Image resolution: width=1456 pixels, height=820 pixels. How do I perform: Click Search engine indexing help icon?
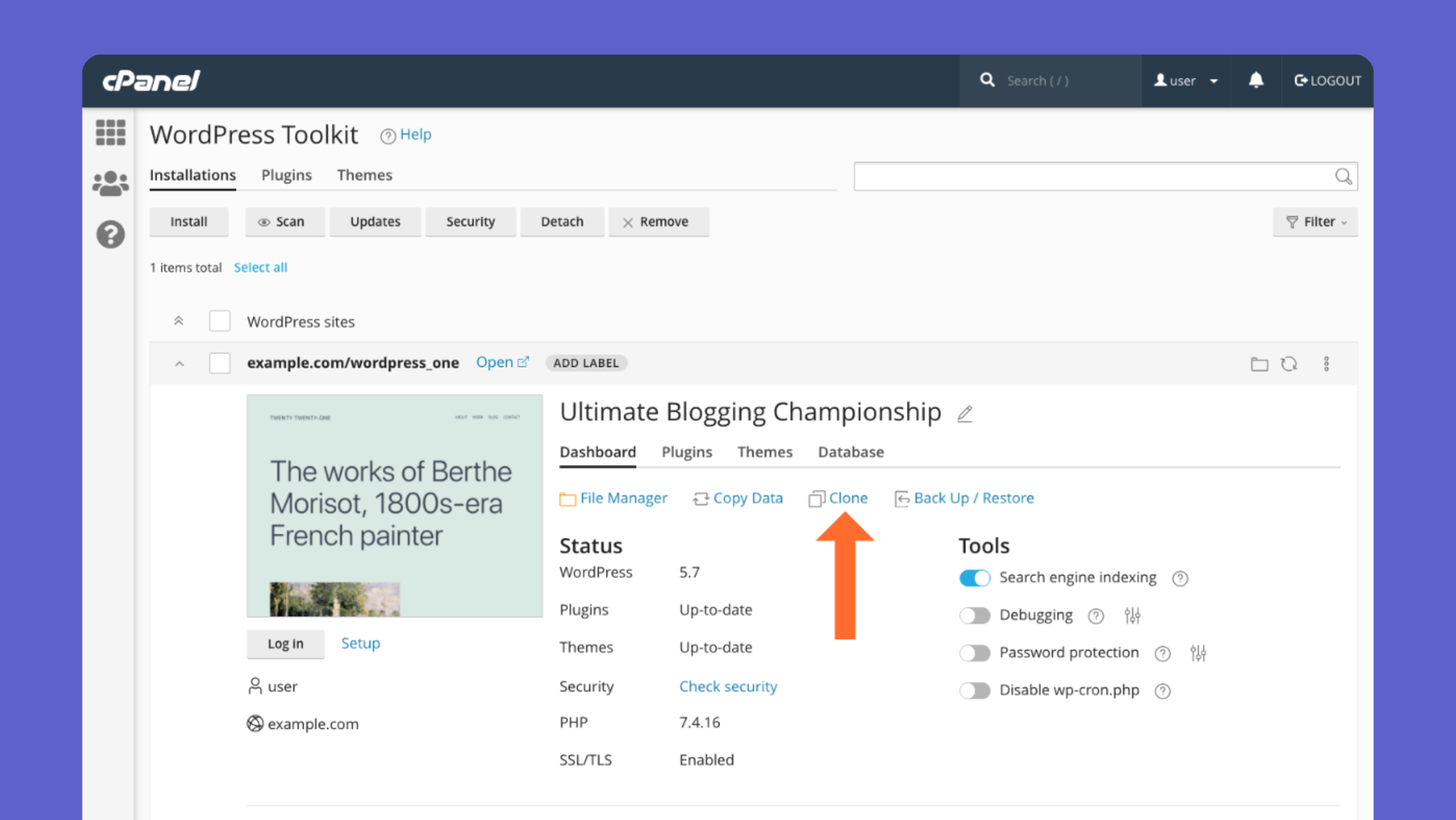click(1179, 578)
